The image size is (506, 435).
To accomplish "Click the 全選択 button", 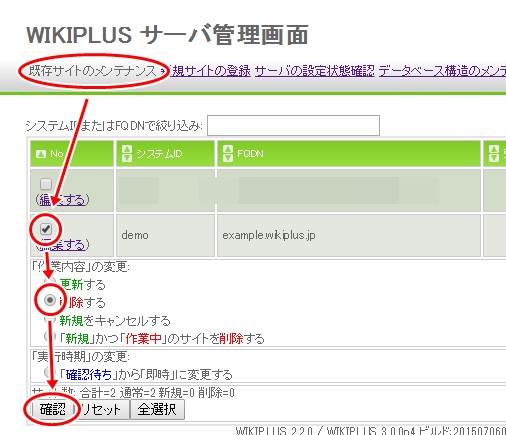I will tap(157, 409).
